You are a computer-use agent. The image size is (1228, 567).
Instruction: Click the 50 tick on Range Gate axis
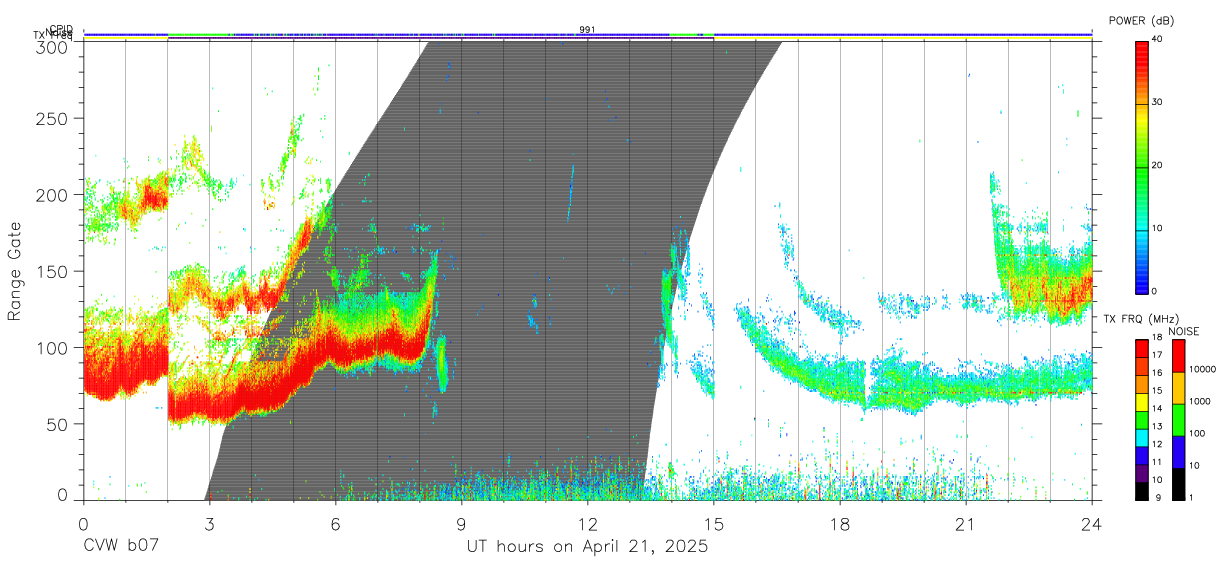click(59, 423)
